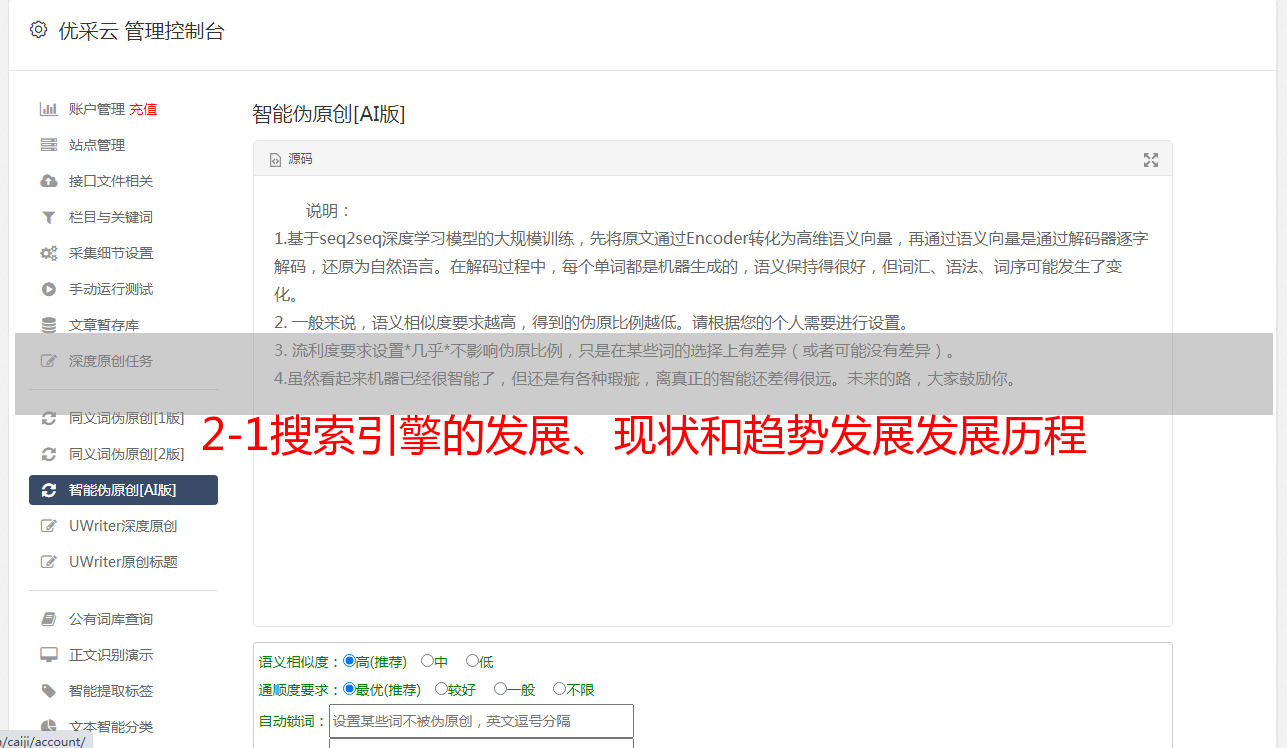Click the red 充值 recharge link
1287x748 pixels.
click(x=143, y=109)
